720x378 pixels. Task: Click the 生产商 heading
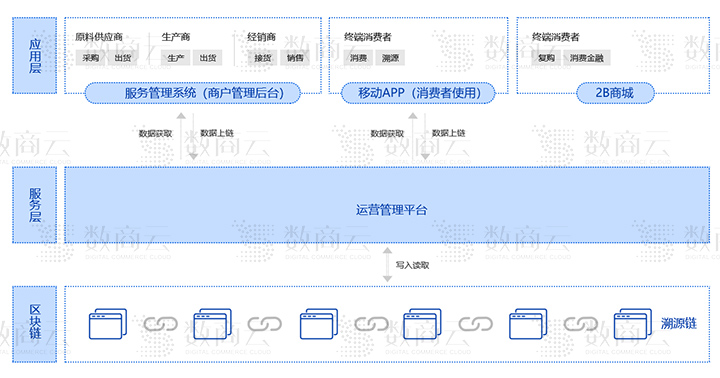coord(176,37)
